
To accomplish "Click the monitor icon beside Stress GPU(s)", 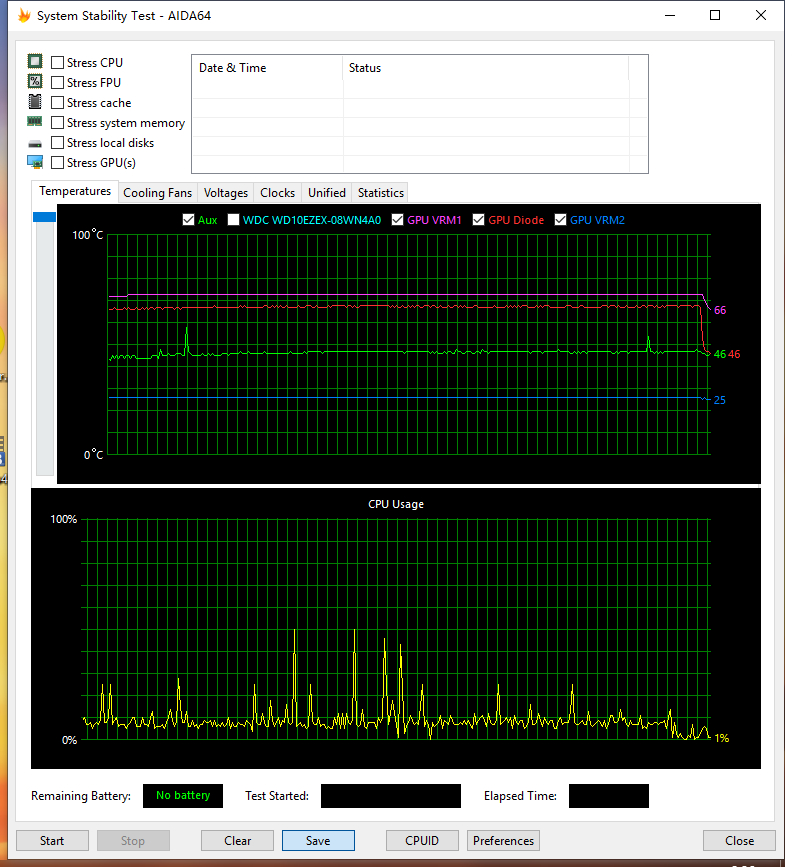I will [35, 162].
